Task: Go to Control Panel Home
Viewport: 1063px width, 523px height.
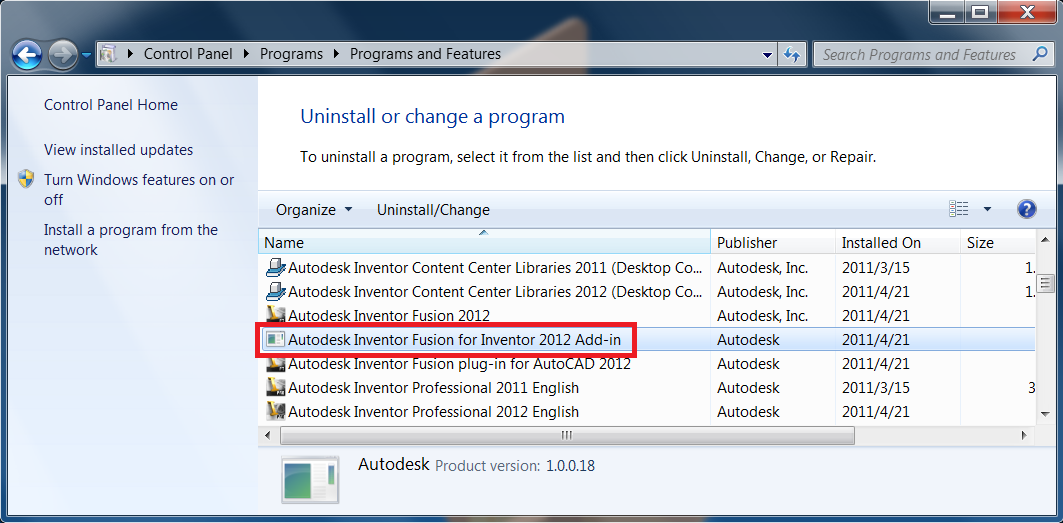Action: coord(111,105)
